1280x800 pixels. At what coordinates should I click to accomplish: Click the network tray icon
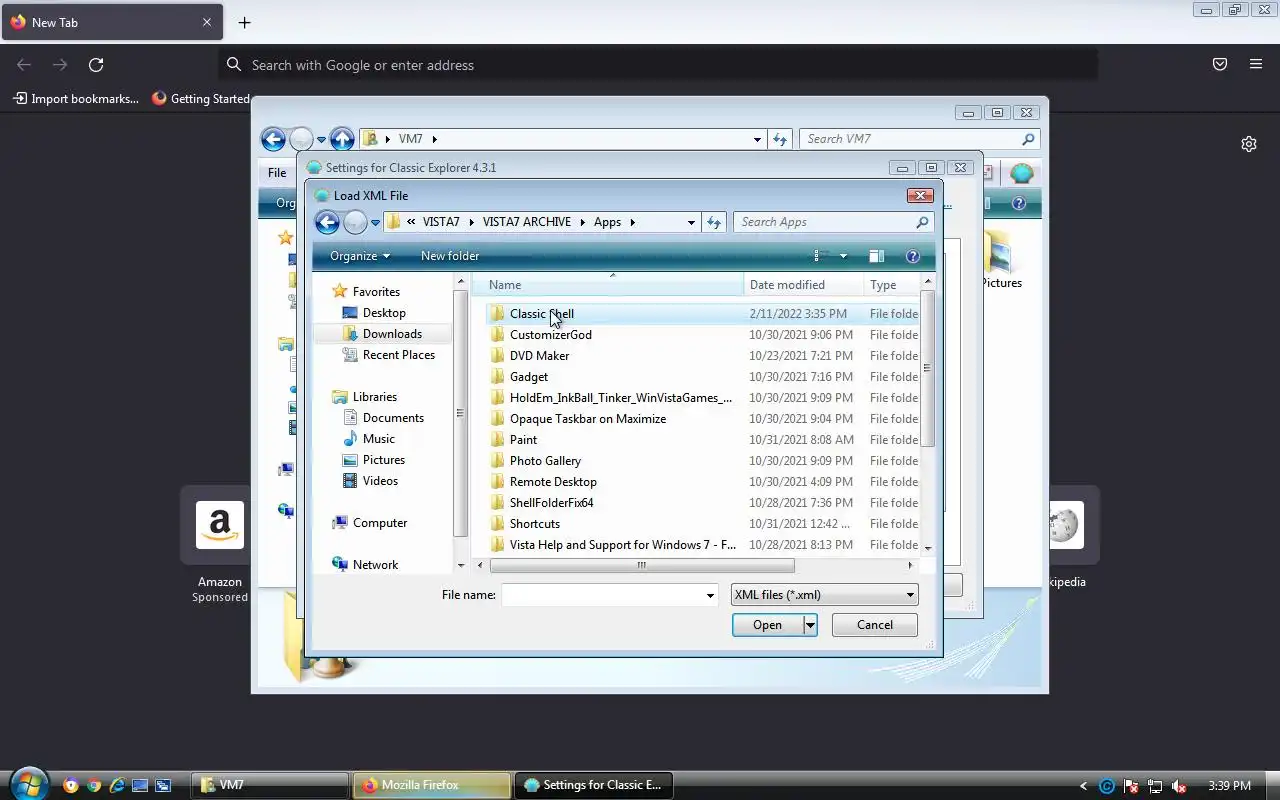tap(1155, 786)
